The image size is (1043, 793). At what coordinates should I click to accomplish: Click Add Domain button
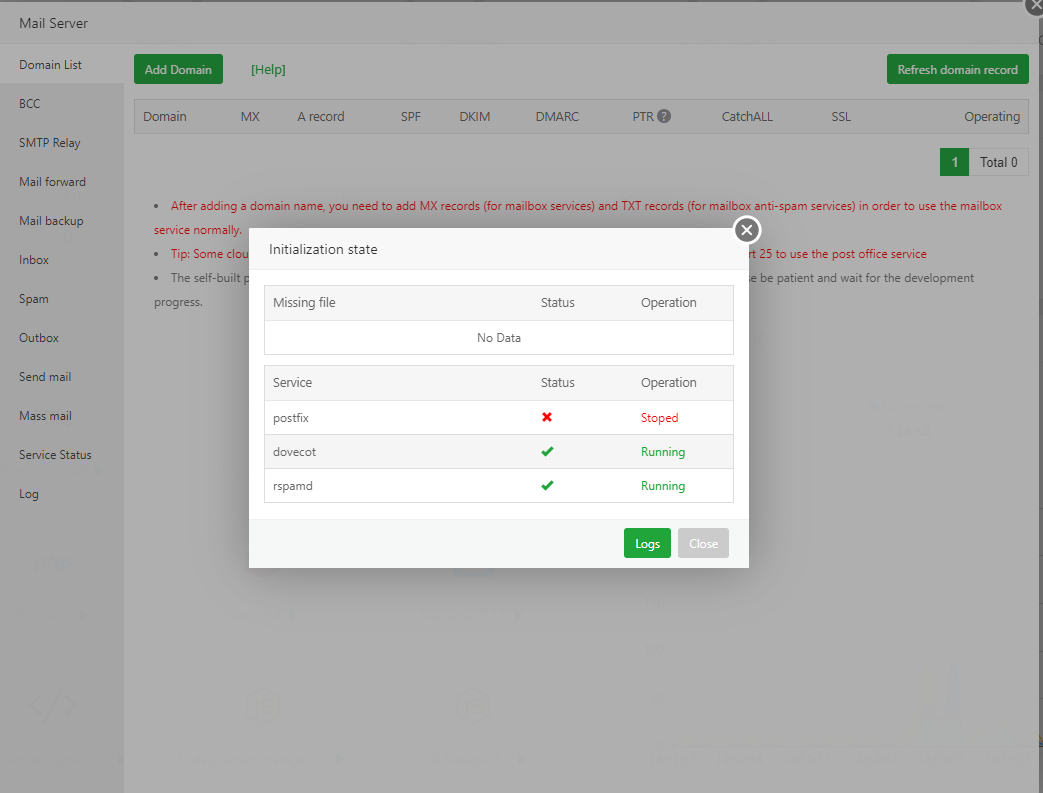tap(178, 69)
